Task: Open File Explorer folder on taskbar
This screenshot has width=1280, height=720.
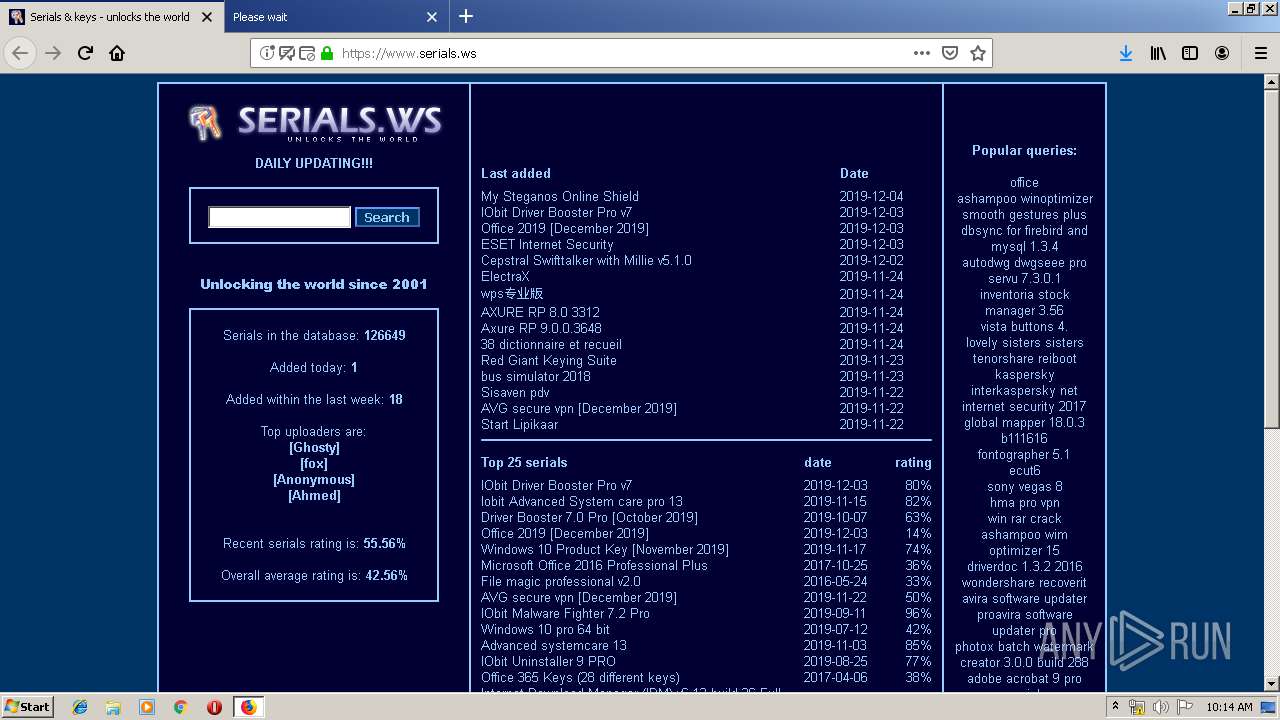Action: tap(113, 707)
